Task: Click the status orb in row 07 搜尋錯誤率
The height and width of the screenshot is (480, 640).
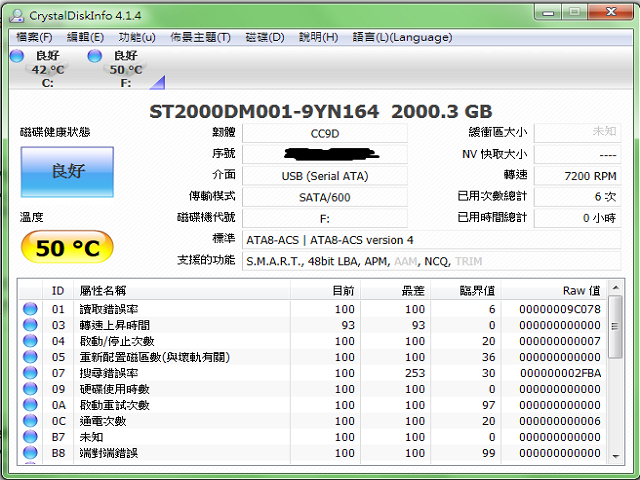Action: pos(30,373)
